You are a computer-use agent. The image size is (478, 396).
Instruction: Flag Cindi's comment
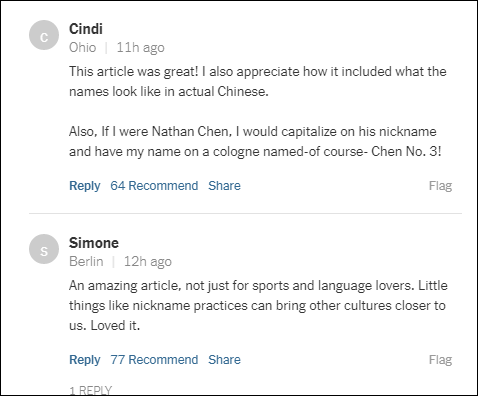[440, 186]
